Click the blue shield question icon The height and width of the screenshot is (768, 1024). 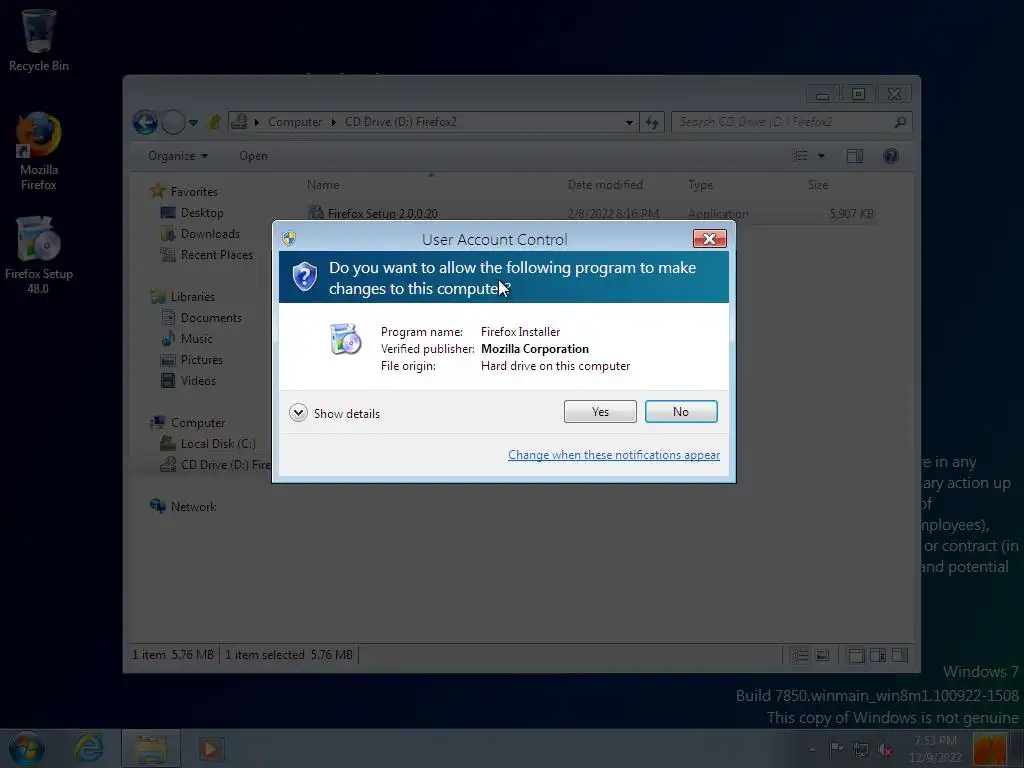pyautogui.click(x=304, y=276)
